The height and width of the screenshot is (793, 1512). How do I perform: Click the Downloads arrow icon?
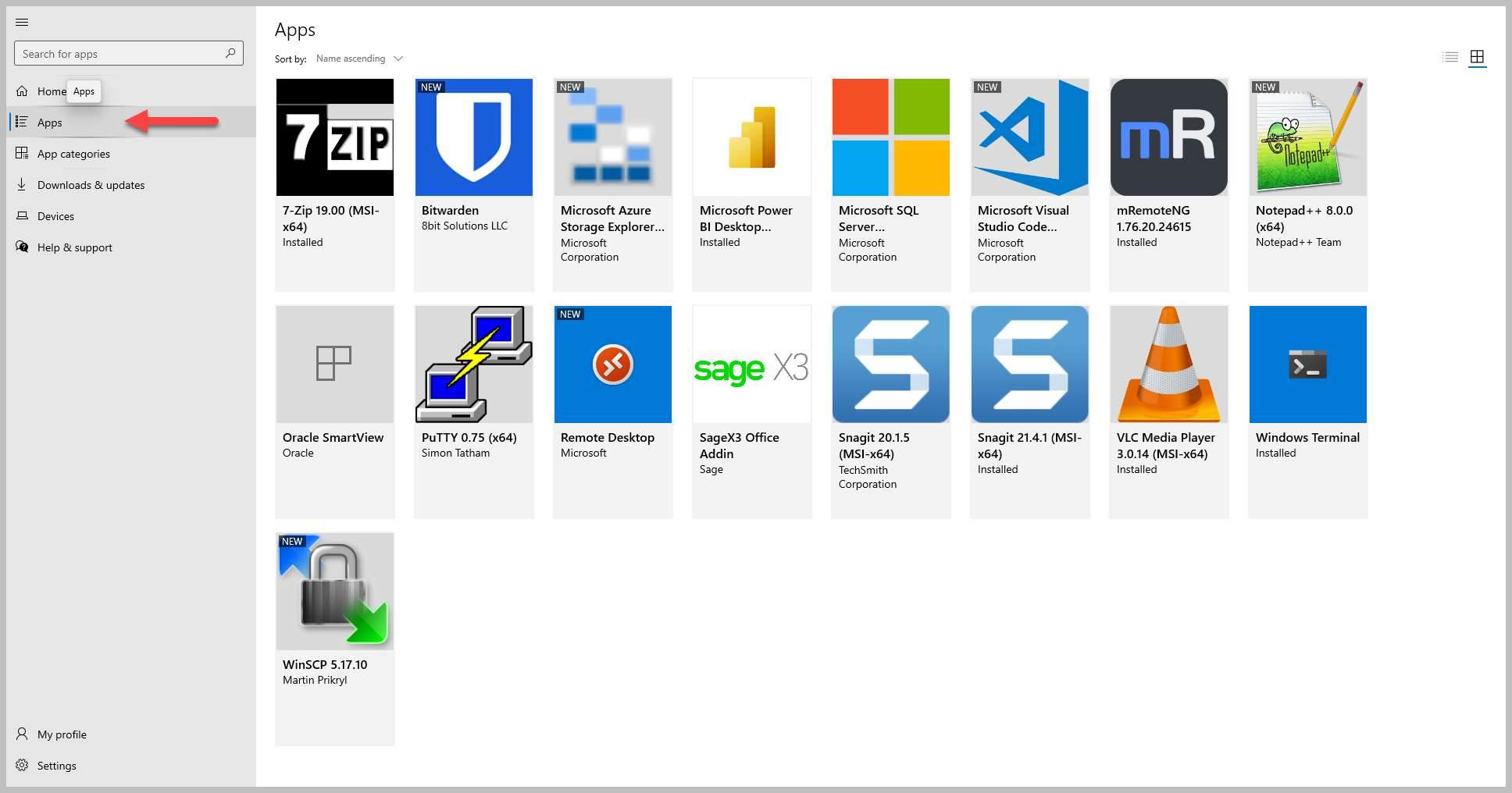tap(22, 184)
